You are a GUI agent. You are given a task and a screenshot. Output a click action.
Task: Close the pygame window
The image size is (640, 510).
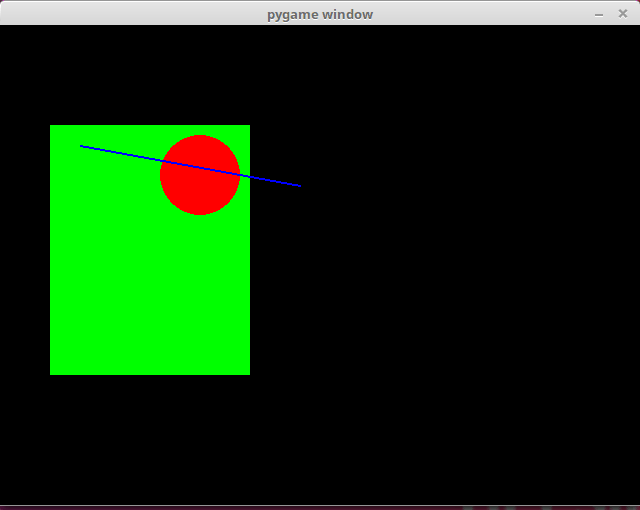tap(622, 14)
